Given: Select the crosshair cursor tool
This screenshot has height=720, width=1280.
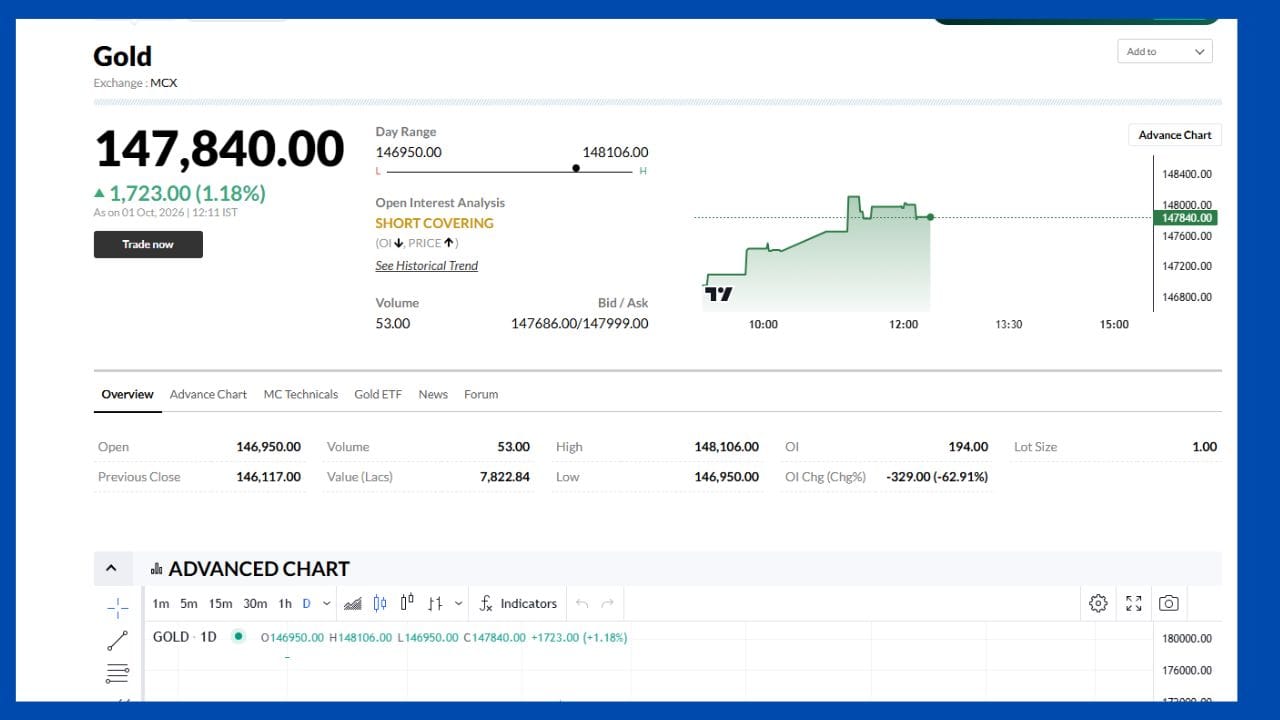Looking at the screenshot, I should [117, 607].
